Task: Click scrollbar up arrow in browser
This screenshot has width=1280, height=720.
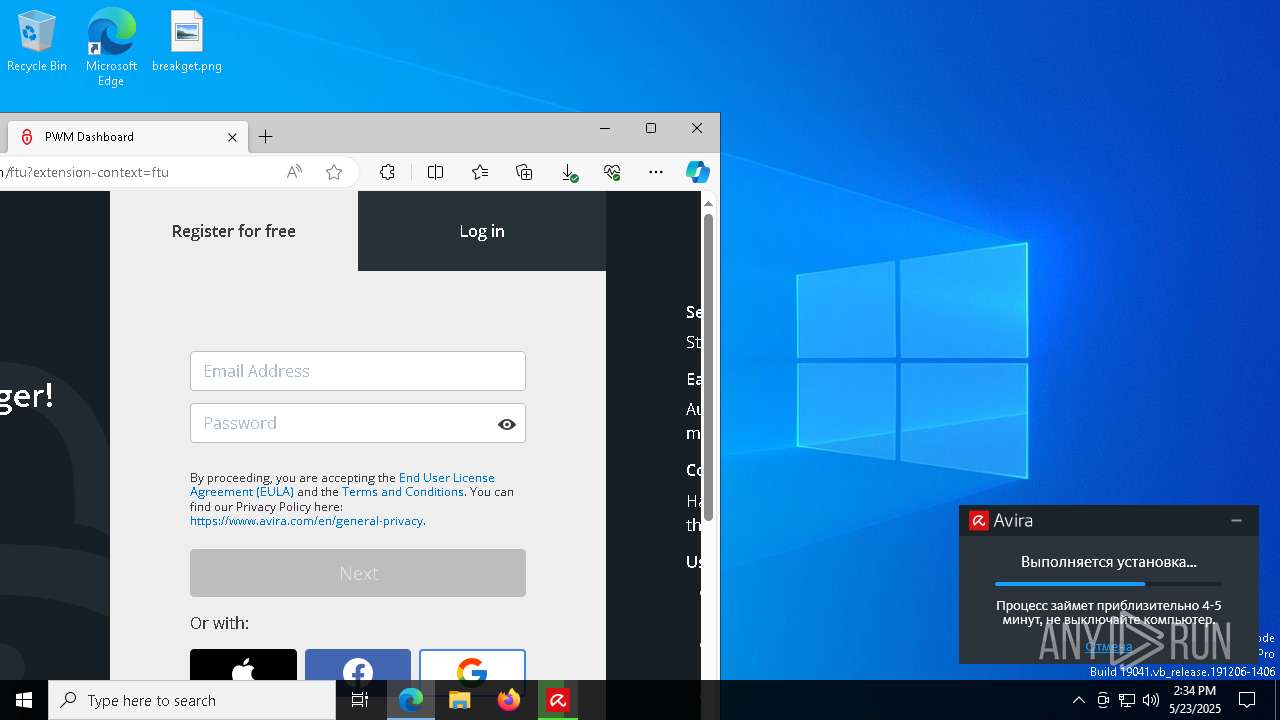Action: pyautogui.click(x=708, y=203)
